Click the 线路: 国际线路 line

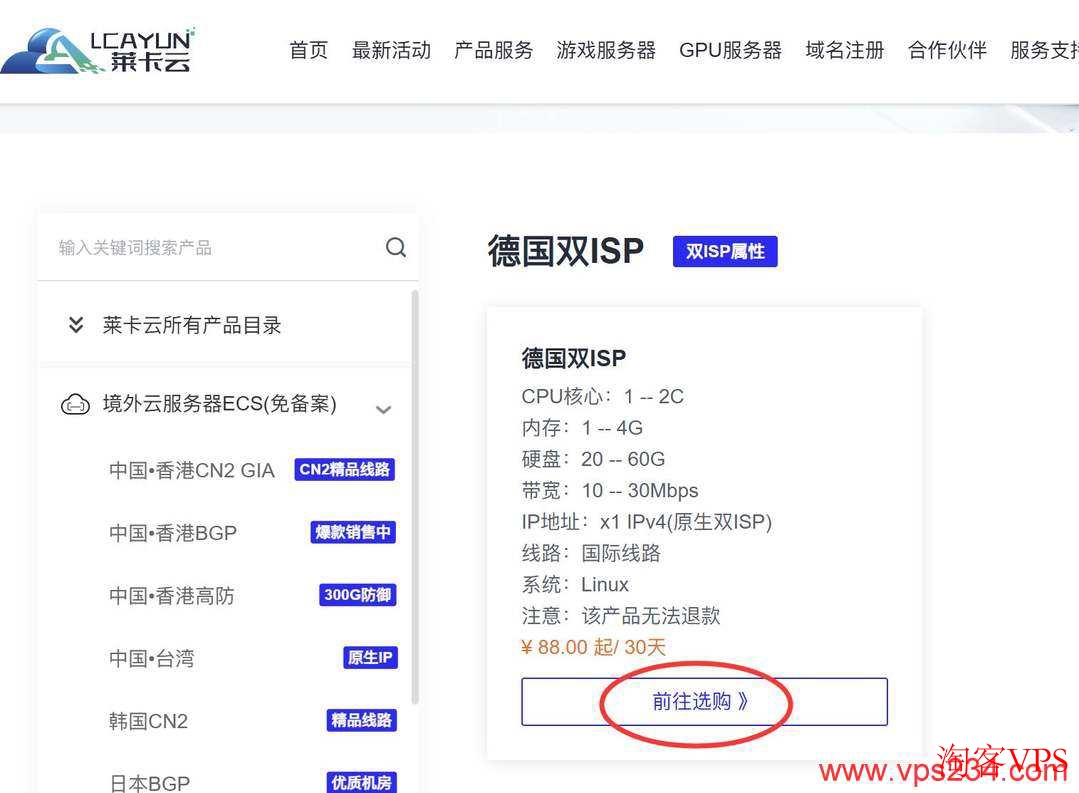click(591, 553)
